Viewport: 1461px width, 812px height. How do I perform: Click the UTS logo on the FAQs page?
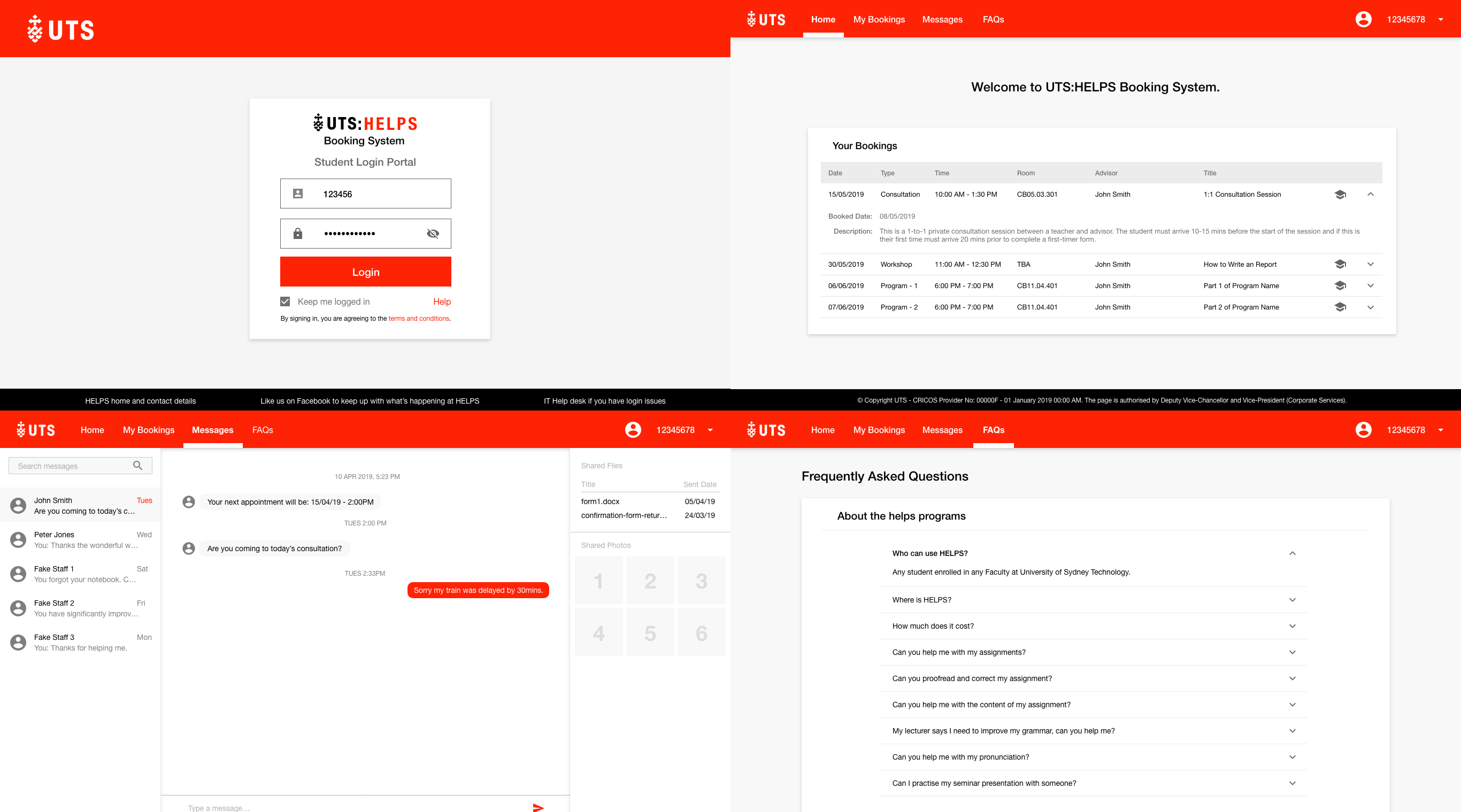766,430
